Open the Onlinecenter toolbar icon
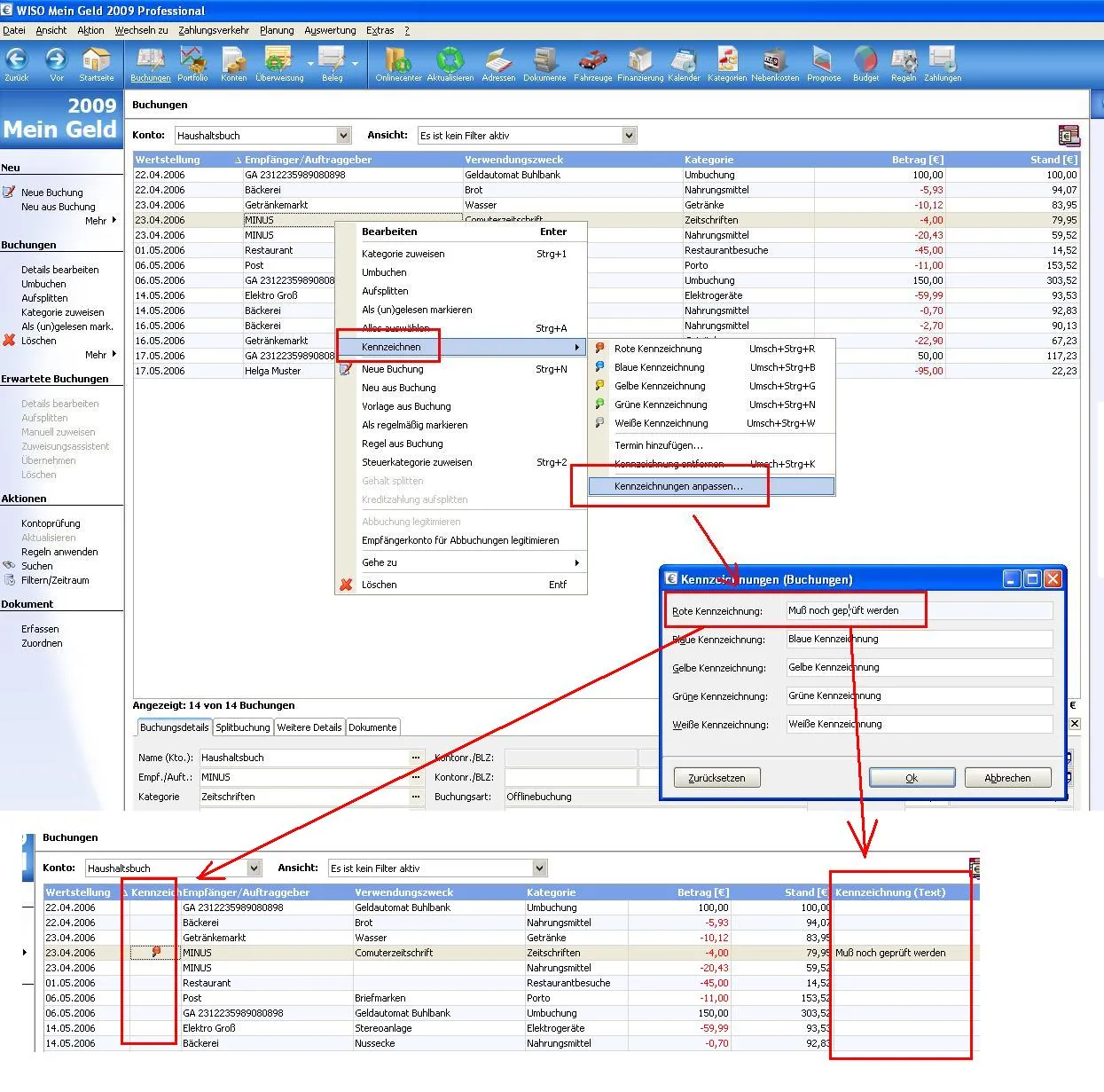The height and width of the screenshot is (1092, 1104). (397, 62)
